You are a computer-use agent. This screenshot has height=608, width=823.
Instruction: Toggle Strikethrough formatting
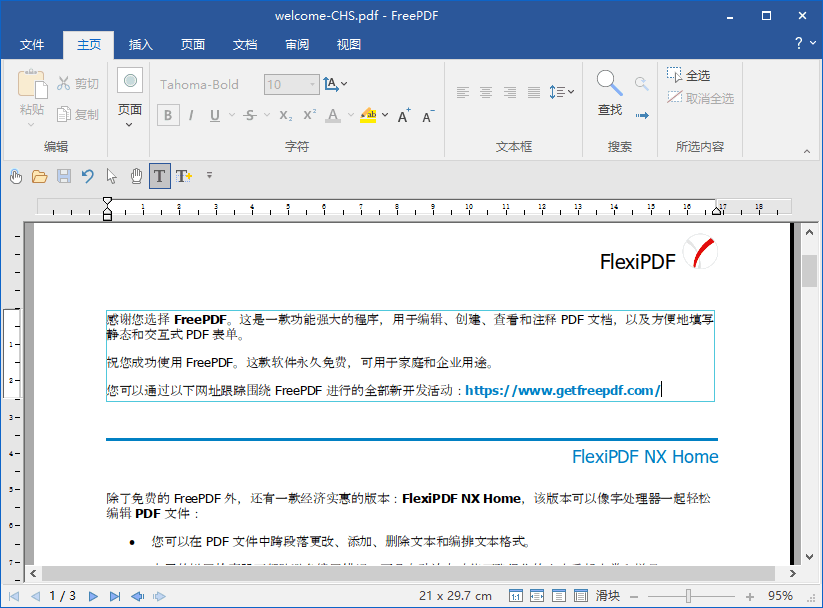pyautogui.click(x=250, y=115)
